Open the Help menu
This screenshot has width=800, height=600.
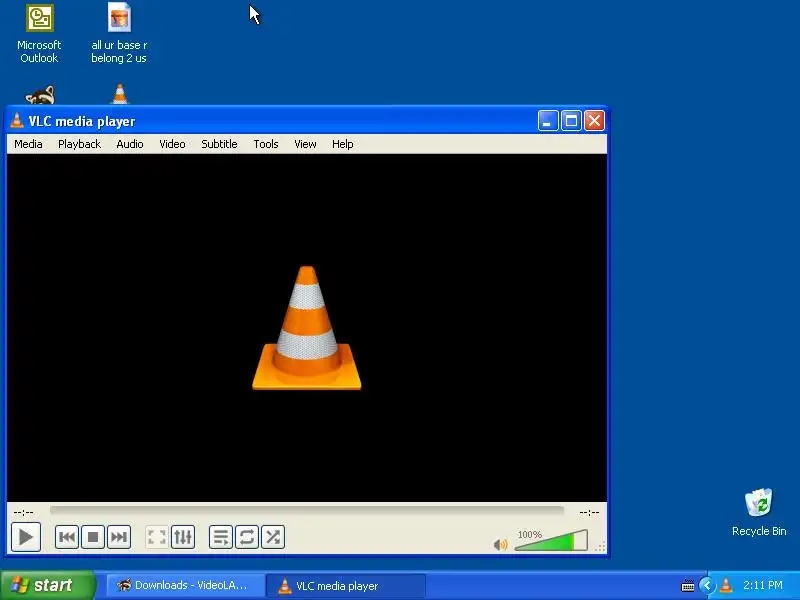click(343, 144)
